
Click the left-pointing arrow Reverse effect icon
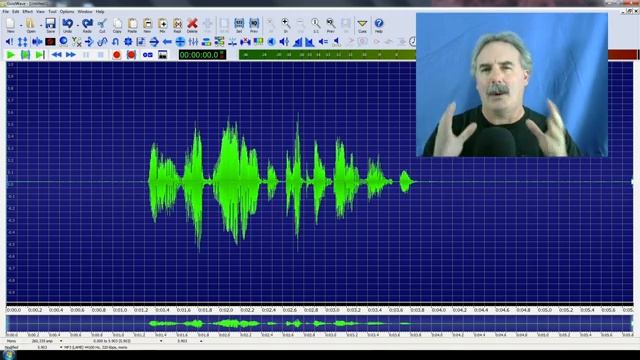click(x=167, y=42)
